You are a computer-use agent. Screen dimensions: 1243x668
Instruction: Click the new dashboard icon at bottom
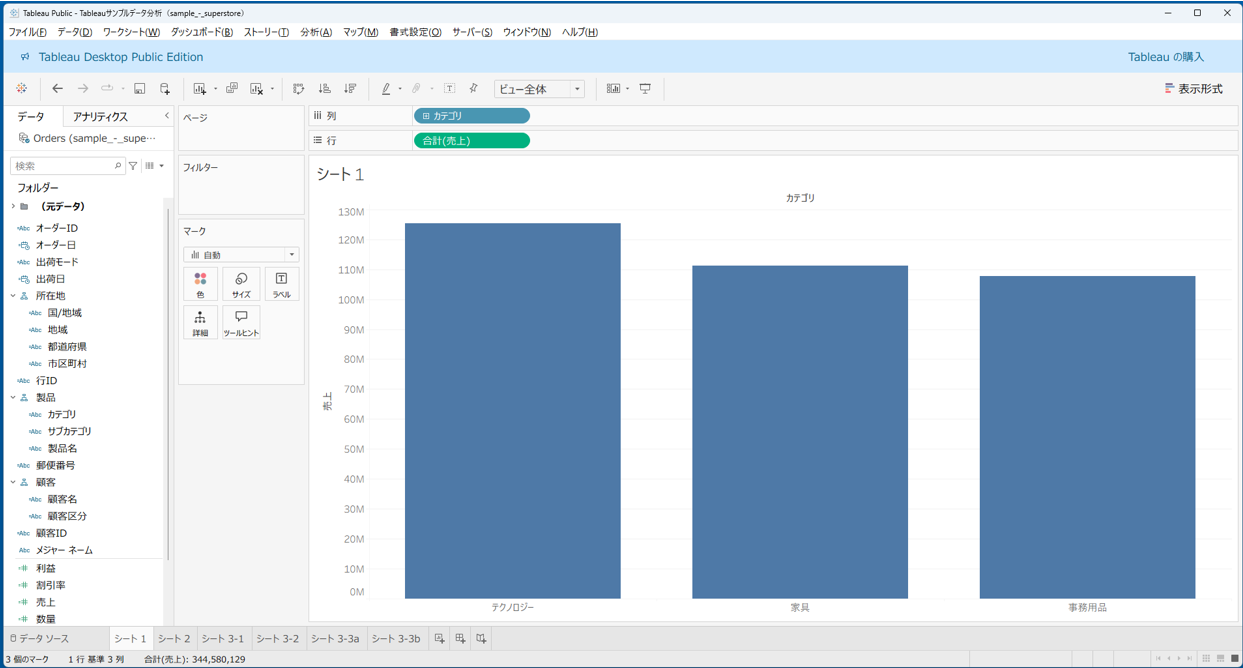(x=460, y=638)
